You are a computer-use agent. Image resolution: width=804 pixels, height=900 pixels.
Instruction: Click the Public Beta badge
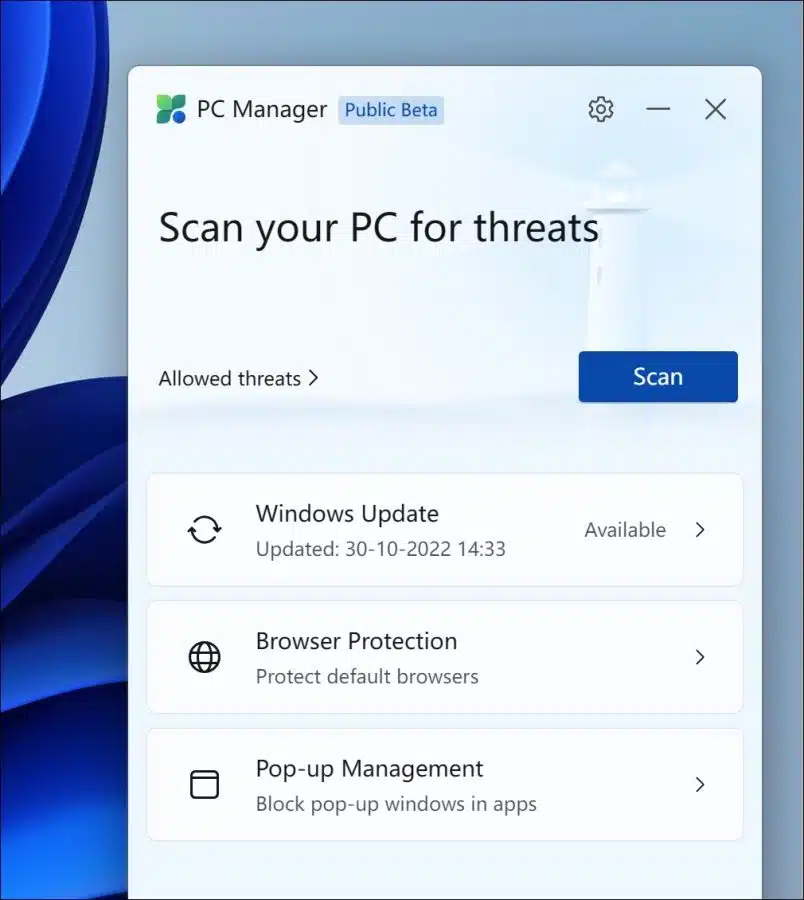[x=391, y=110]
